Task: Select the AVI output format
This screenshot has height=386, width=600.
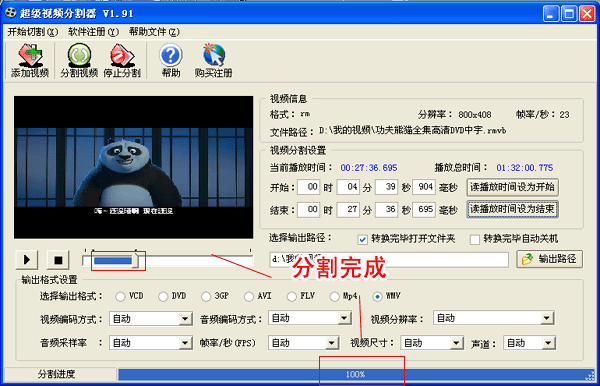Action: point(249,296)
